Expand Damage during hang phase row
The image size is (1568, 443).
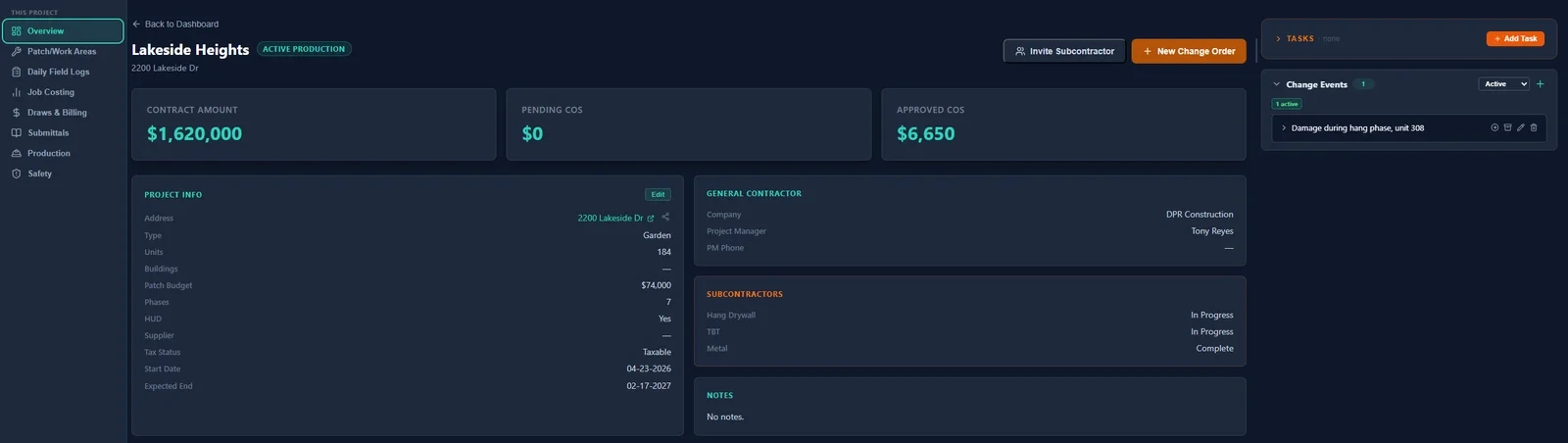point(1284,127)
